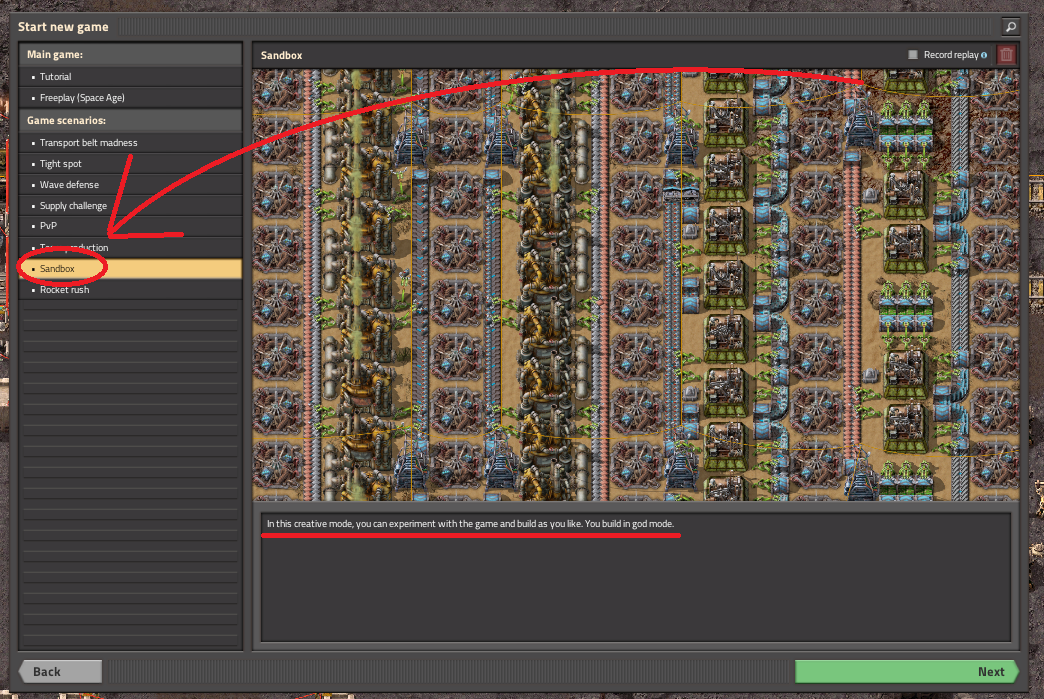Choose the PvP scenario

[130, 226]
